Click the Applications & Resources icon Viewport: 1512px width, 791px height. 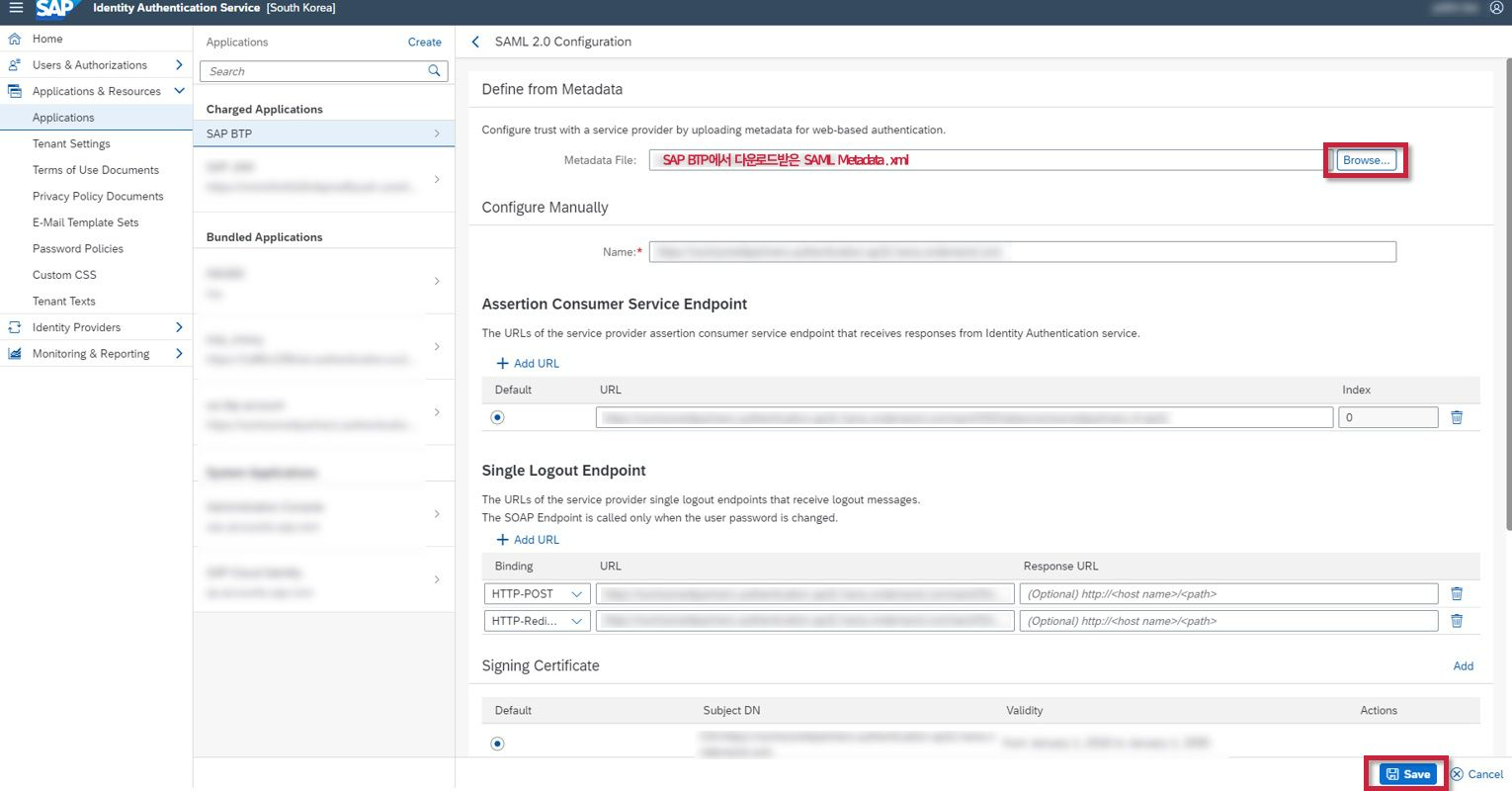[15, 91]
